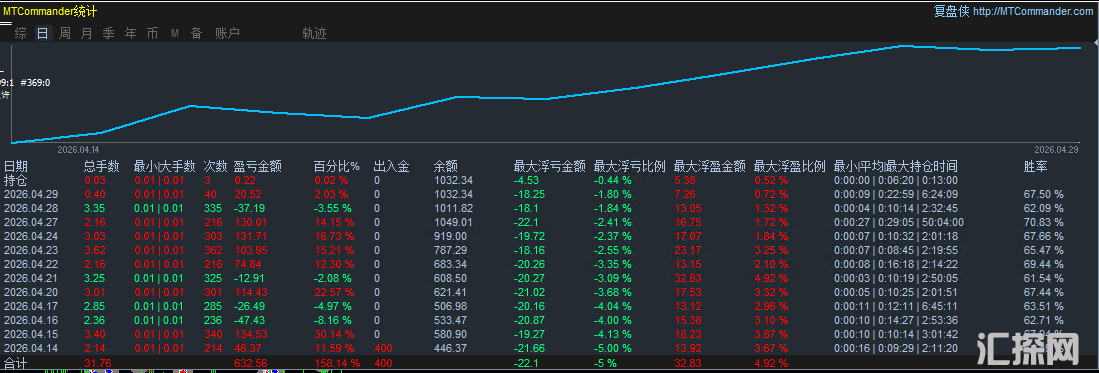Viewport: 1099px width, 373px height.
Task: Click the 百分比% column header
Action: pos(336,167)
